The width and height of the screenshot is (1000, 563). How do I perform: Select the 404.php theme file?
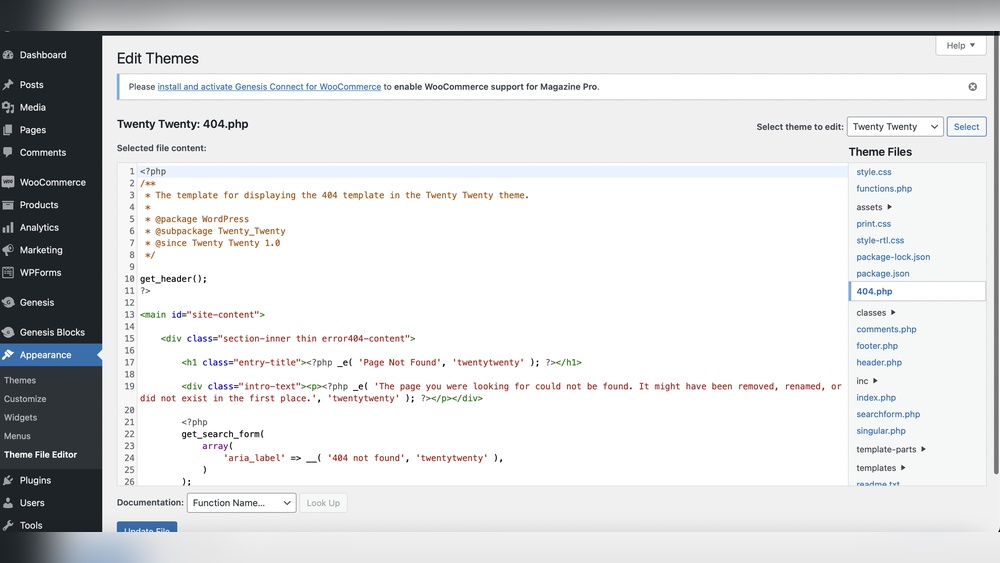click(x=917, y=291)
